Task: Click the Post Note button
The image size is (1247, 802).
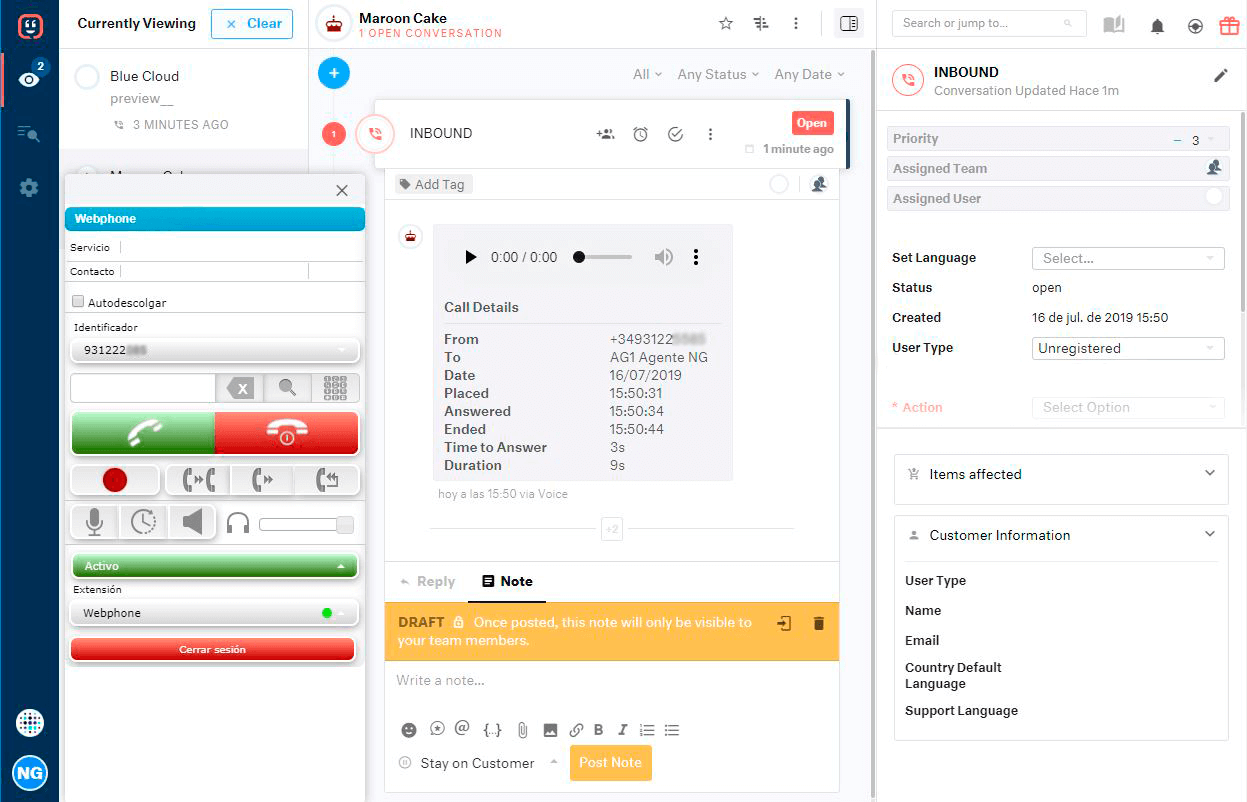Action: point(611,762)
